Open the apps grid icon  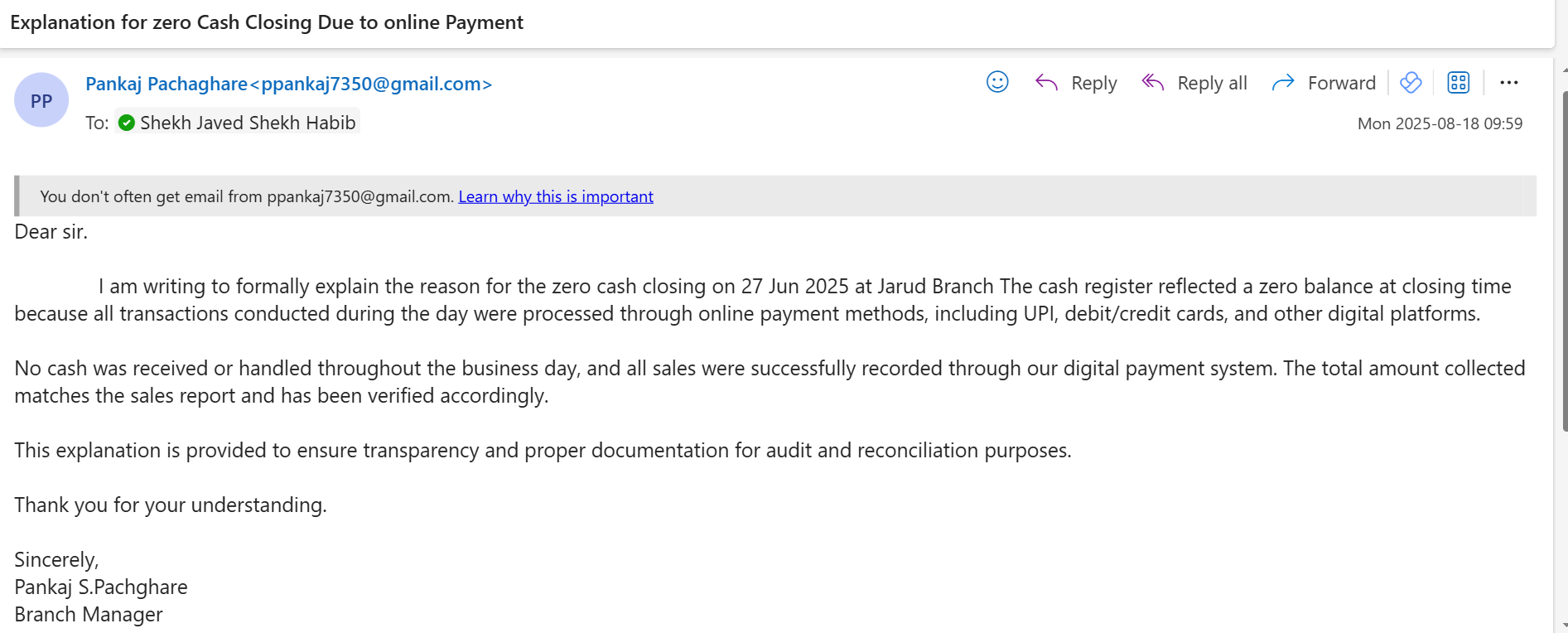(x=1458, y=82)
